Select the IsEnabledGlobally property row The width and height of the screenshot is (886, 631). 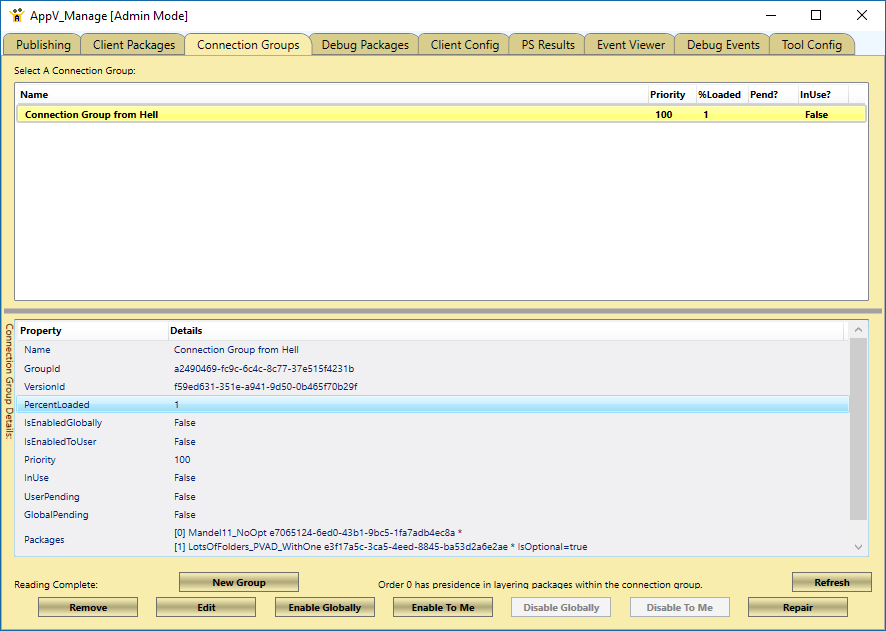433,423
